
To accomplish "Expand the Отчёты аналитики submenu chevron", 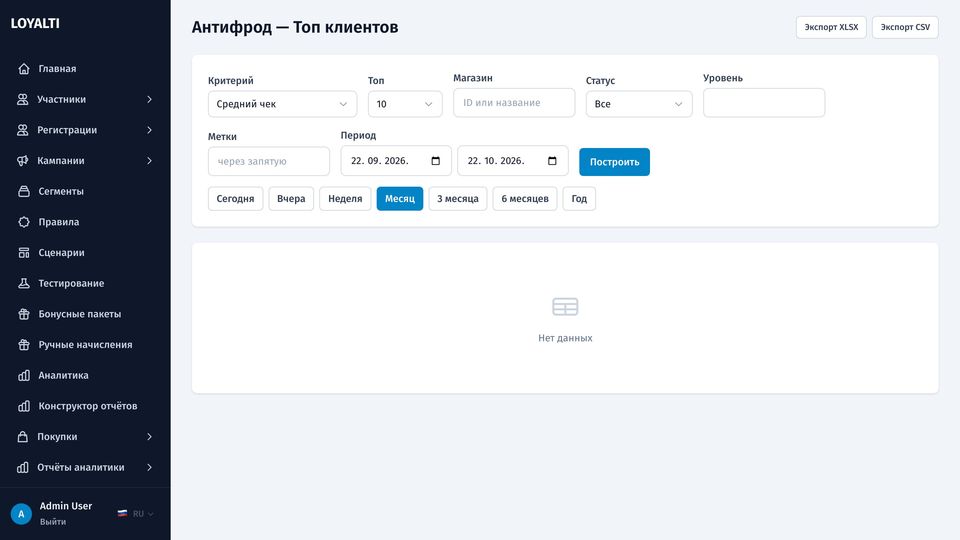I will click(x=149, y=467).
